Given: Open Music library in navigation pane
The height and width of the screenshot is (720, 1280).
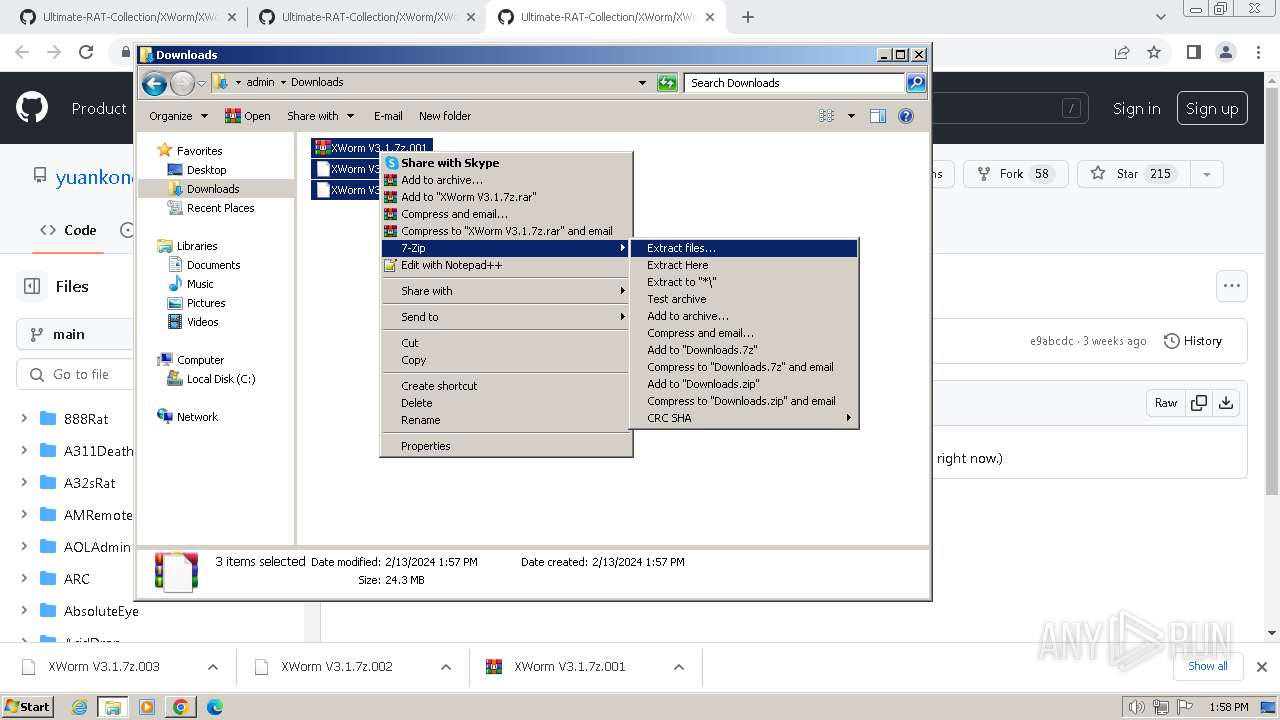Looking at the screenshot, I should (200, 284).
